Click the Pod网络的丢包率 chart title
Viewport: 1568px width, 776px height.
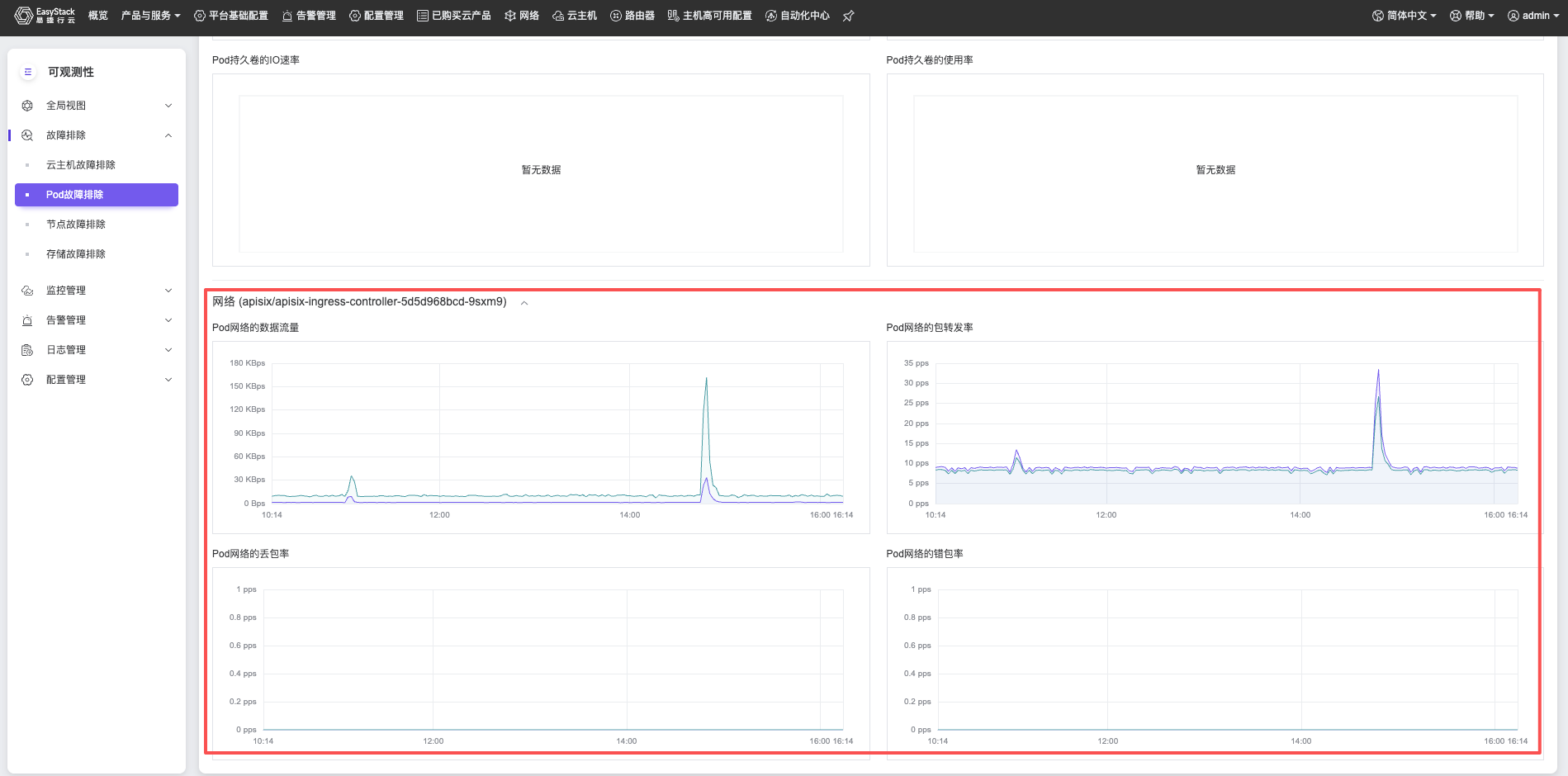(x=250, y=554)
